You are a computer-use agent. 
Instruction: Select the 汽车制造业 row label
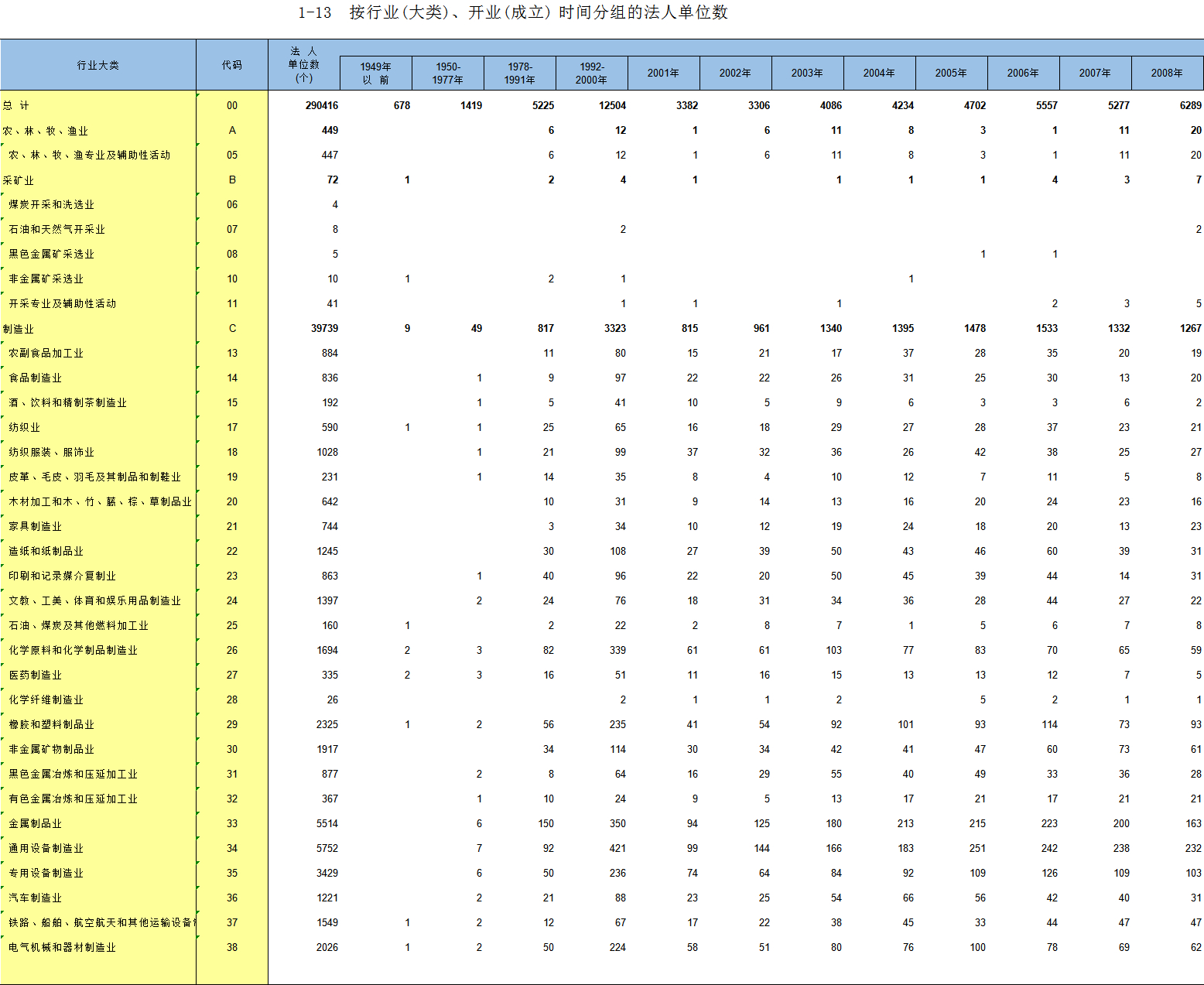click(x=36, y=898)
